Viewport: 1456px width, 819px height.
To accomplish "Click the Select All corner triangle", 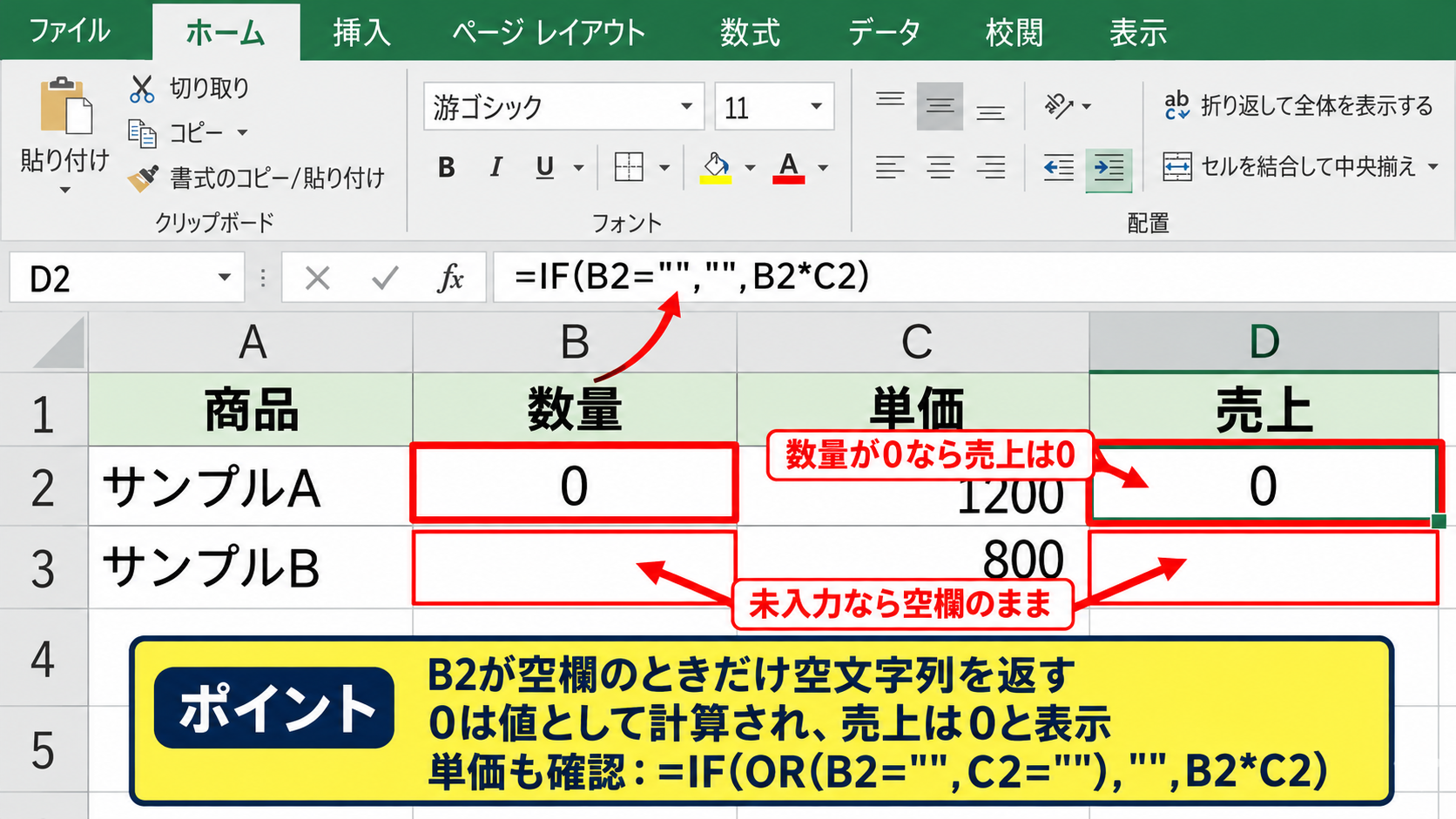I will [59, 343].
